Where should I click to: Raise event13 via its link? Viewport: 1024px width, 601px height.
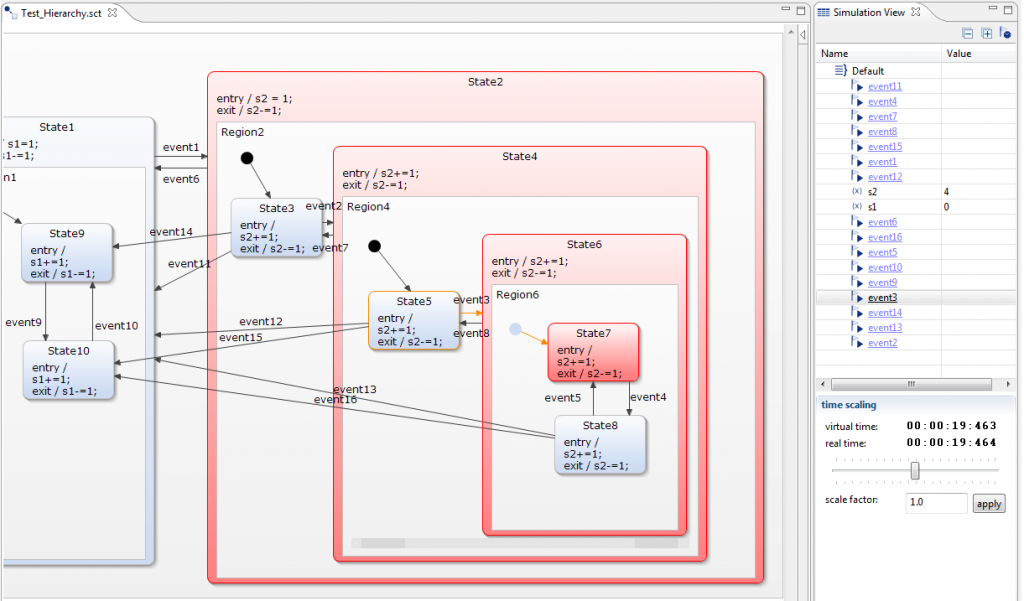tap(885, 328)
